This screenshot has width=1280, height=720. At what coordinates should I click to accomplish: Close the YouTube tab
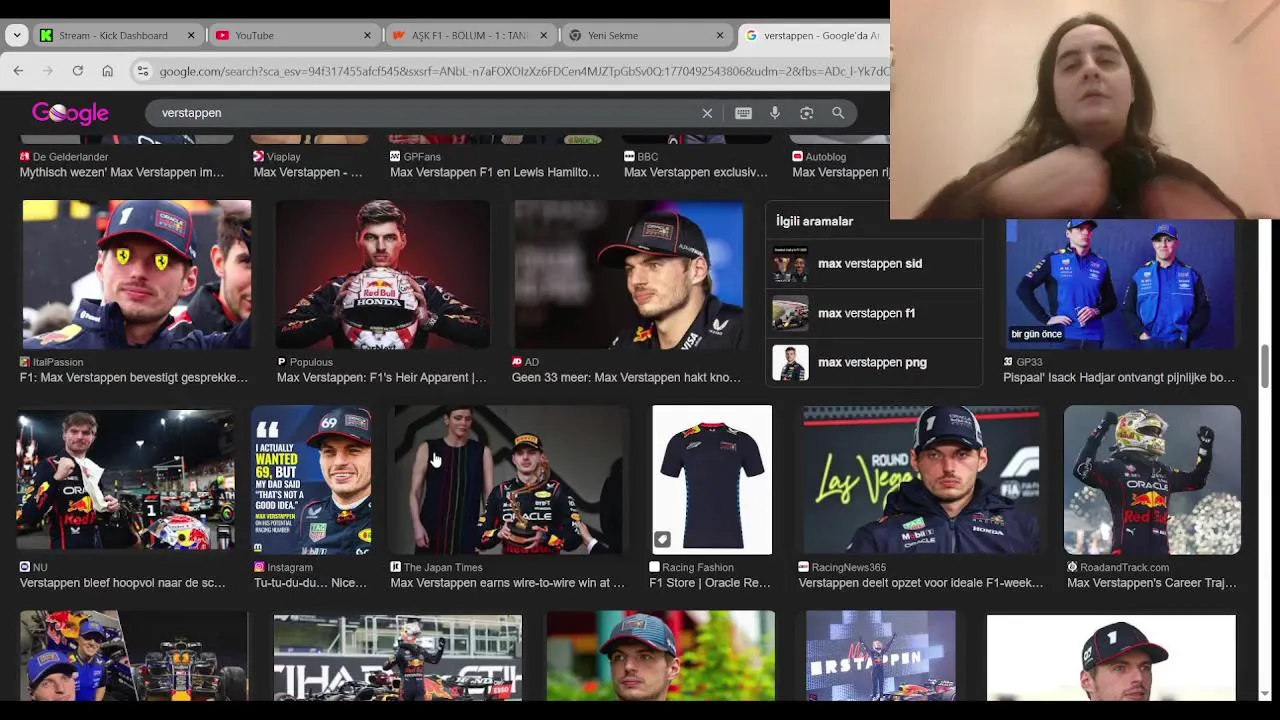click(367, 35)
